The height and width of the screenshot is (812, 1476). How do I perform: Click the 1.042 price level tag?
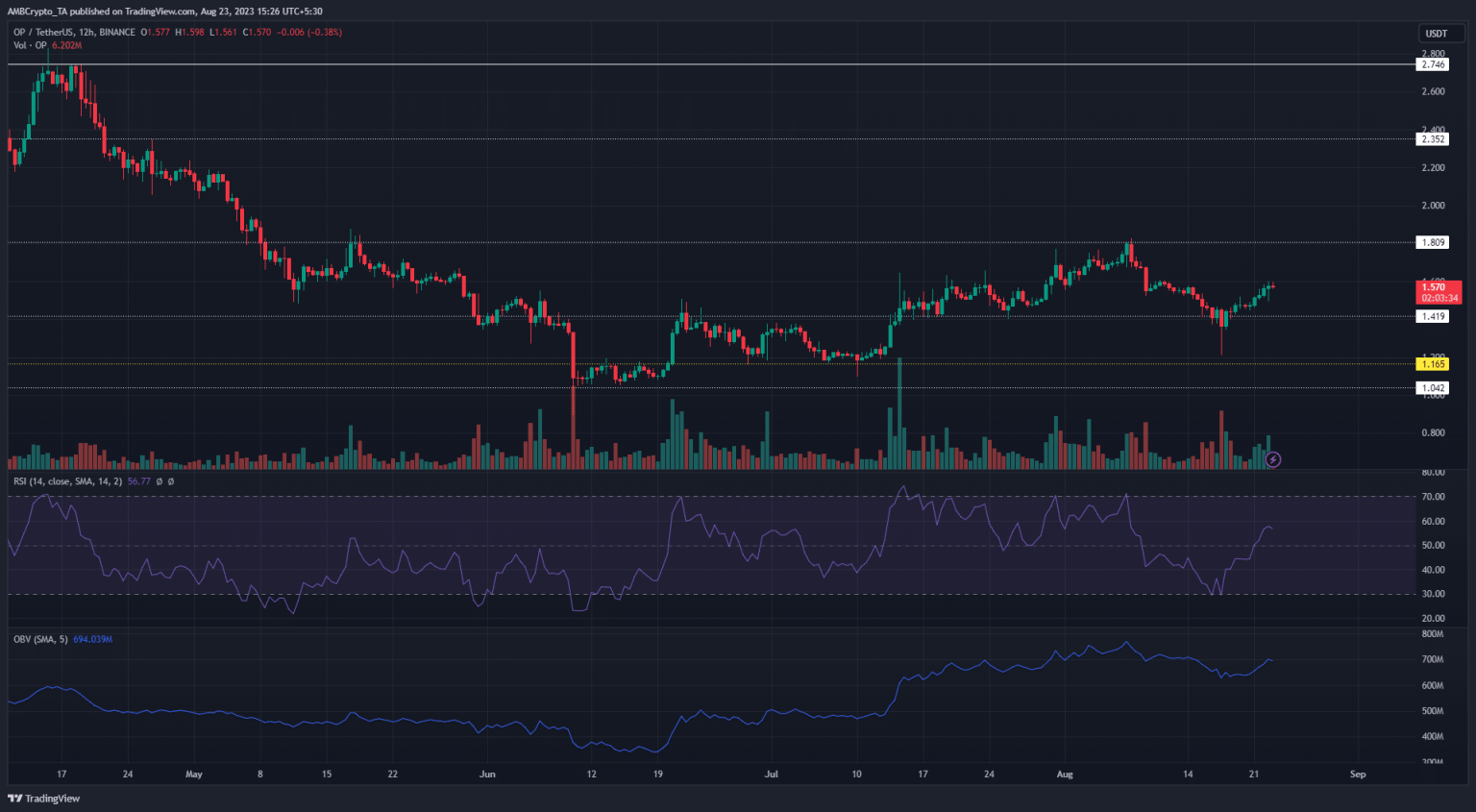pos(1433,388)
